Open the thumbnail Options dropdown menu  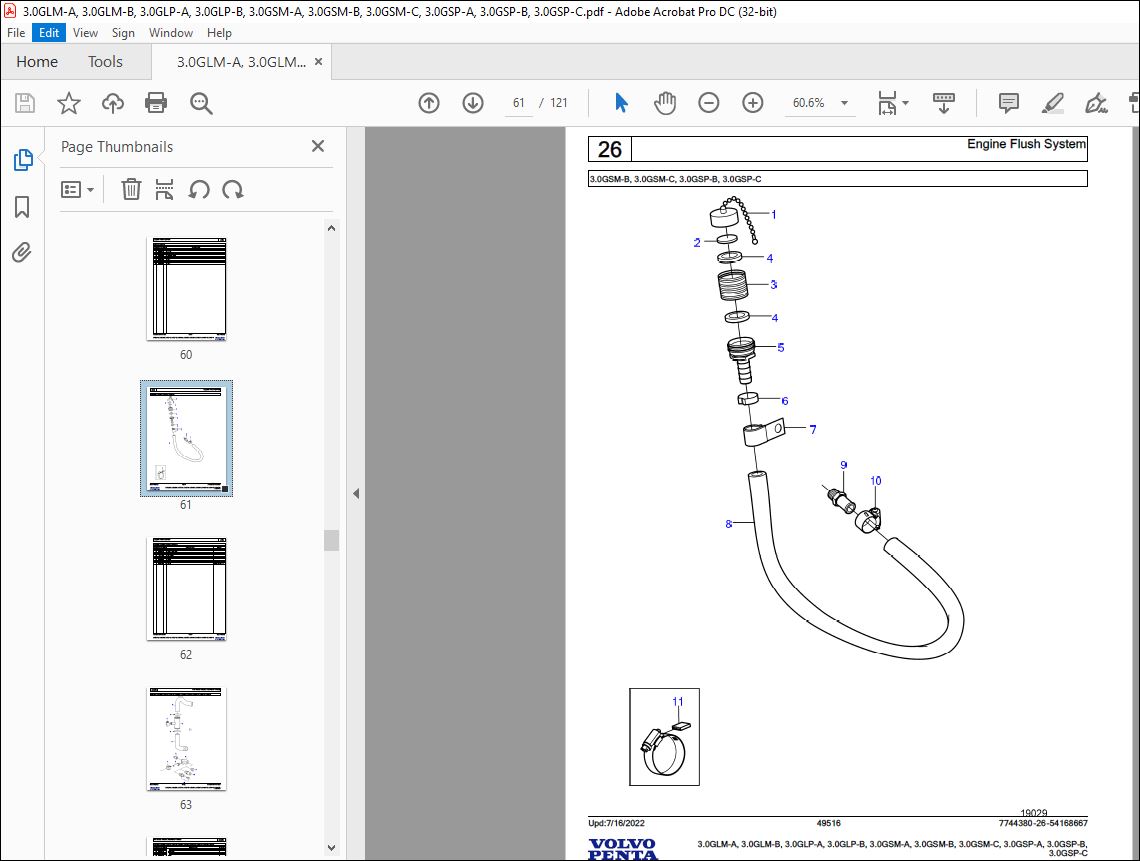78,190
